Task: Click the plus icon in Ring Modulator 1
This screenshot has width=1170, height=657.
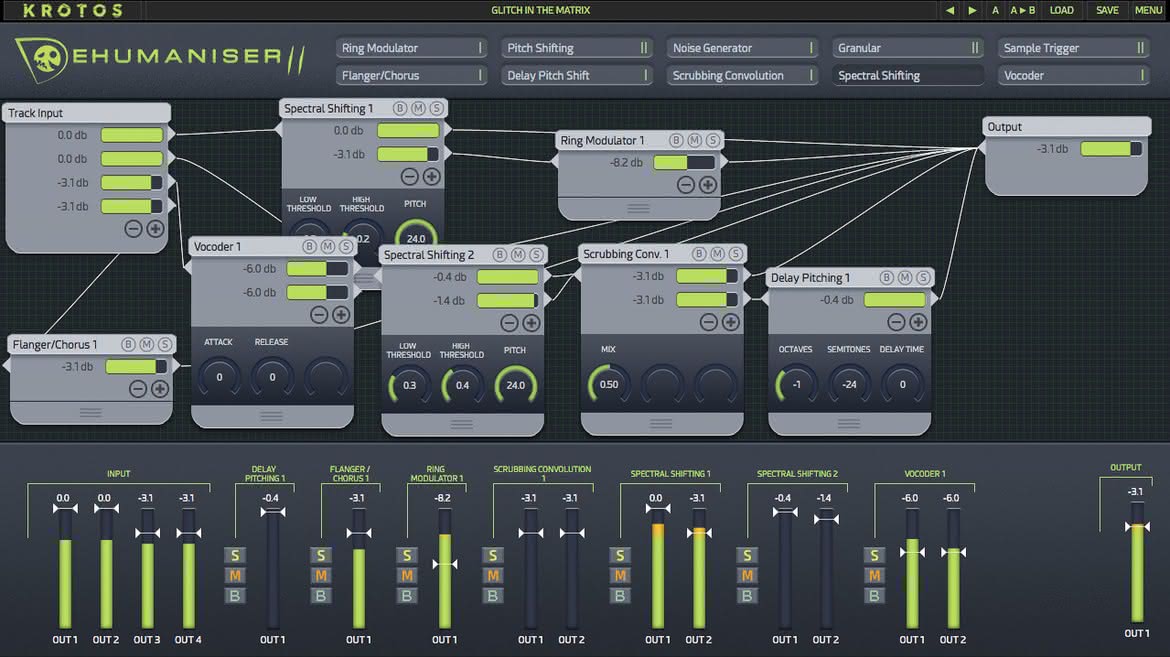Action: point(707,184)
